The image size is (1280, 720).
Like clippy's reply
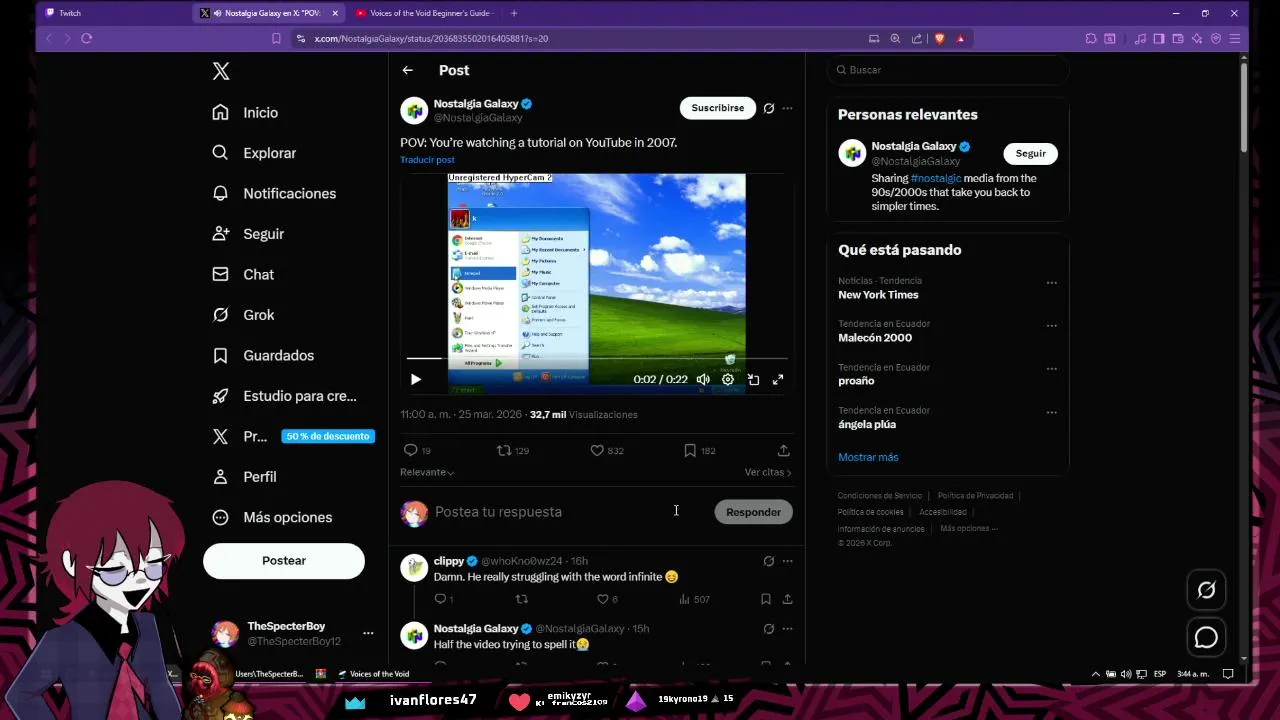pos(602,599)
